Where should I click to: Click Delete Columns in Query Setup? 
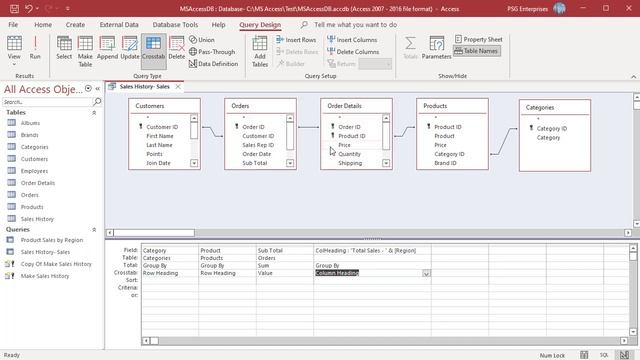pos(353,52)
